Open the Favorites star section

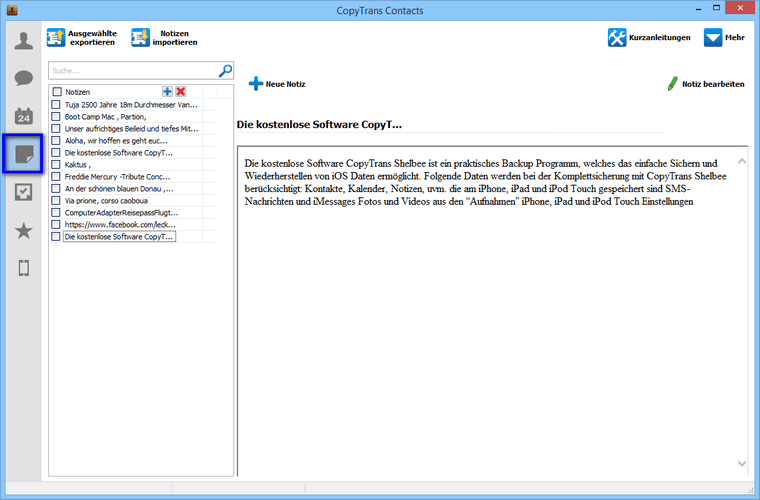(x=24, y=230)
